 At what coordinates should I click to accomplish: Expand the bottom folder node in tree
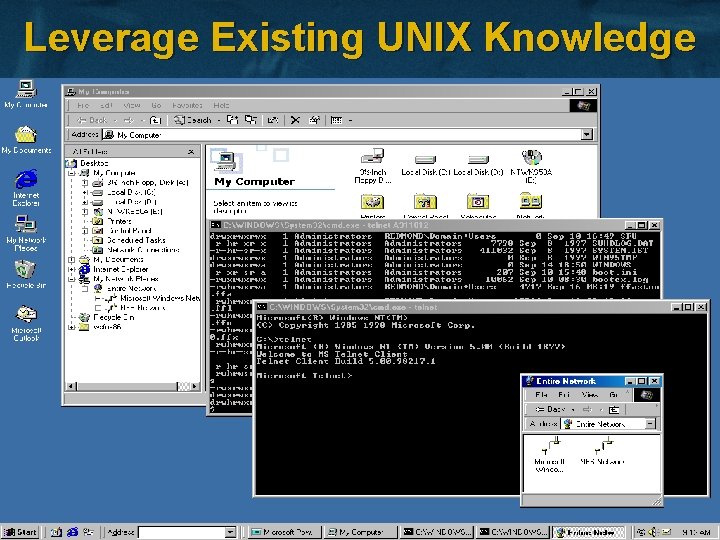(x=72, y=327)
